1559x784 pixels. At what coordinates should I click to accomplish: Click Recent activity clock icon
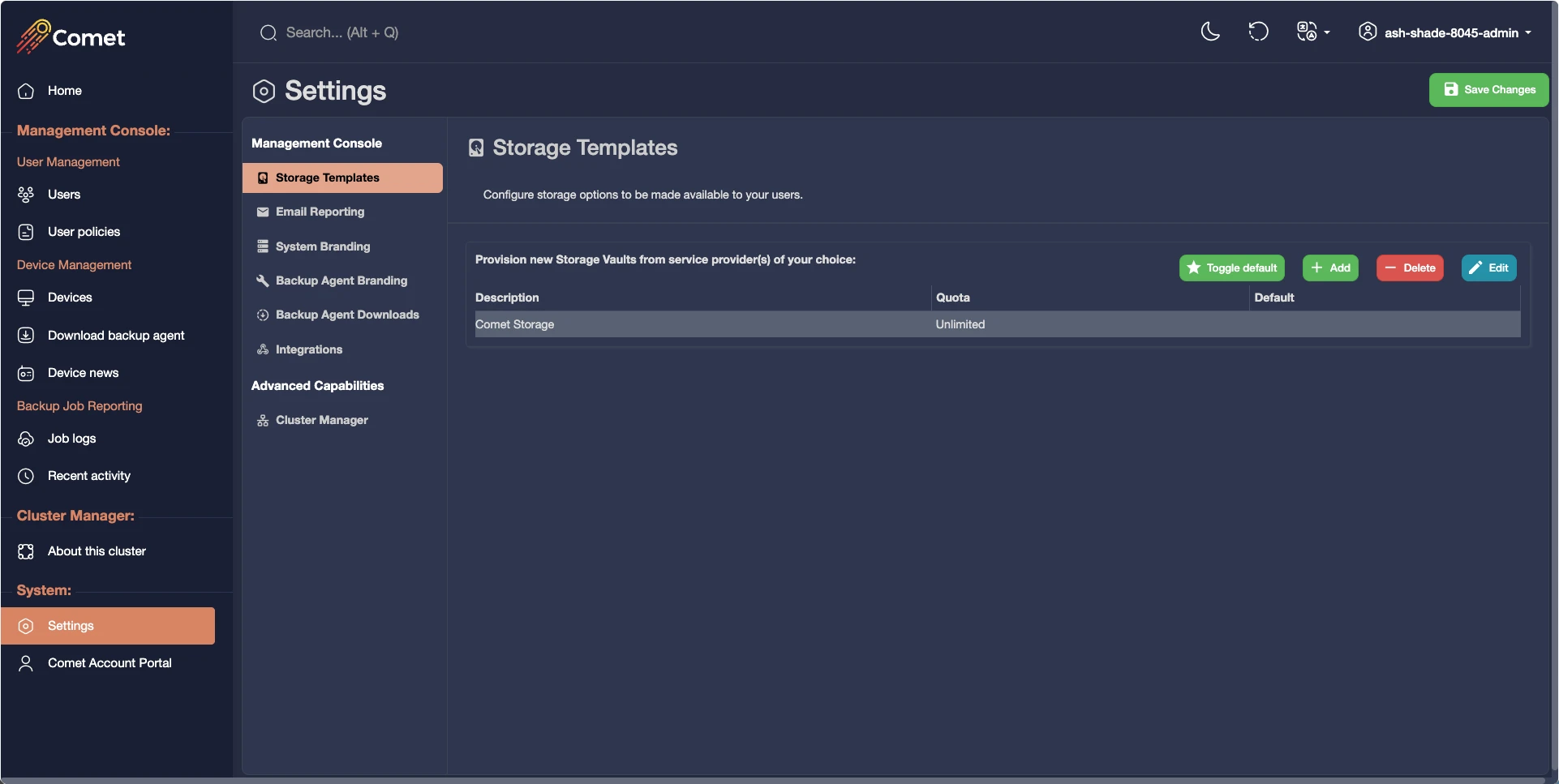(x=26, y=476)
